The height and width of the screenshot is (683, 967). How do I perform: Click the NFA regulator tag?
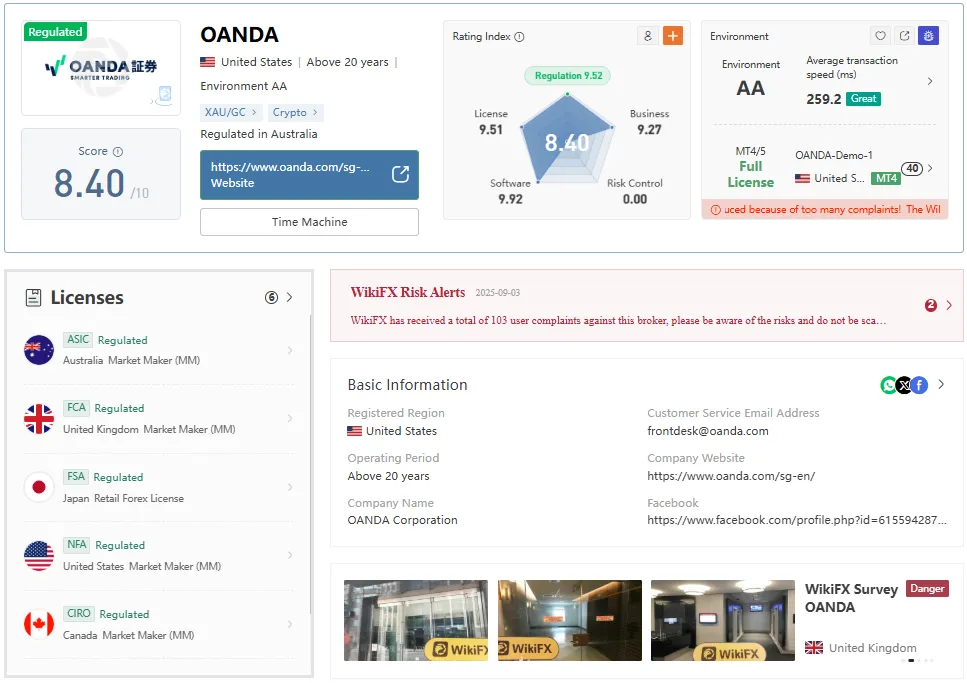click(x=76, y=545)
